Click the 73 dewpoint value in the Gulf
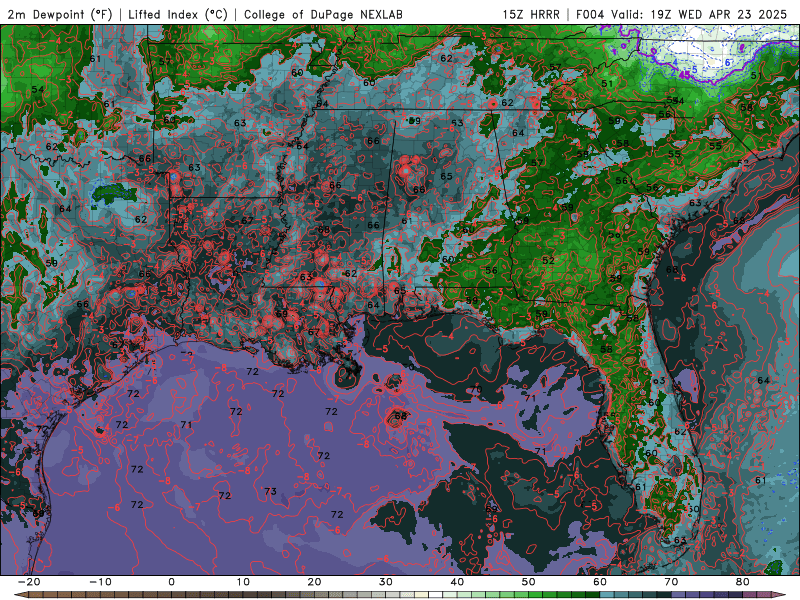This screenshot has height=600, width=800. [x=270, y=491]
